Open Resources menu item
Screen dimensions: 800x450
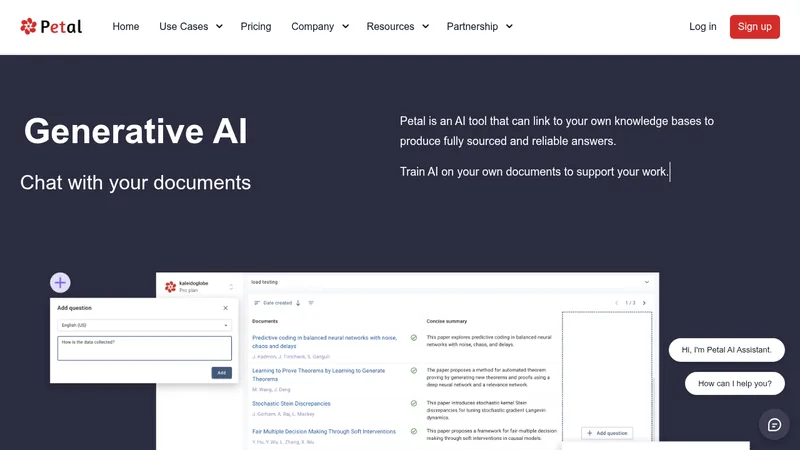[x=390, y=27]
